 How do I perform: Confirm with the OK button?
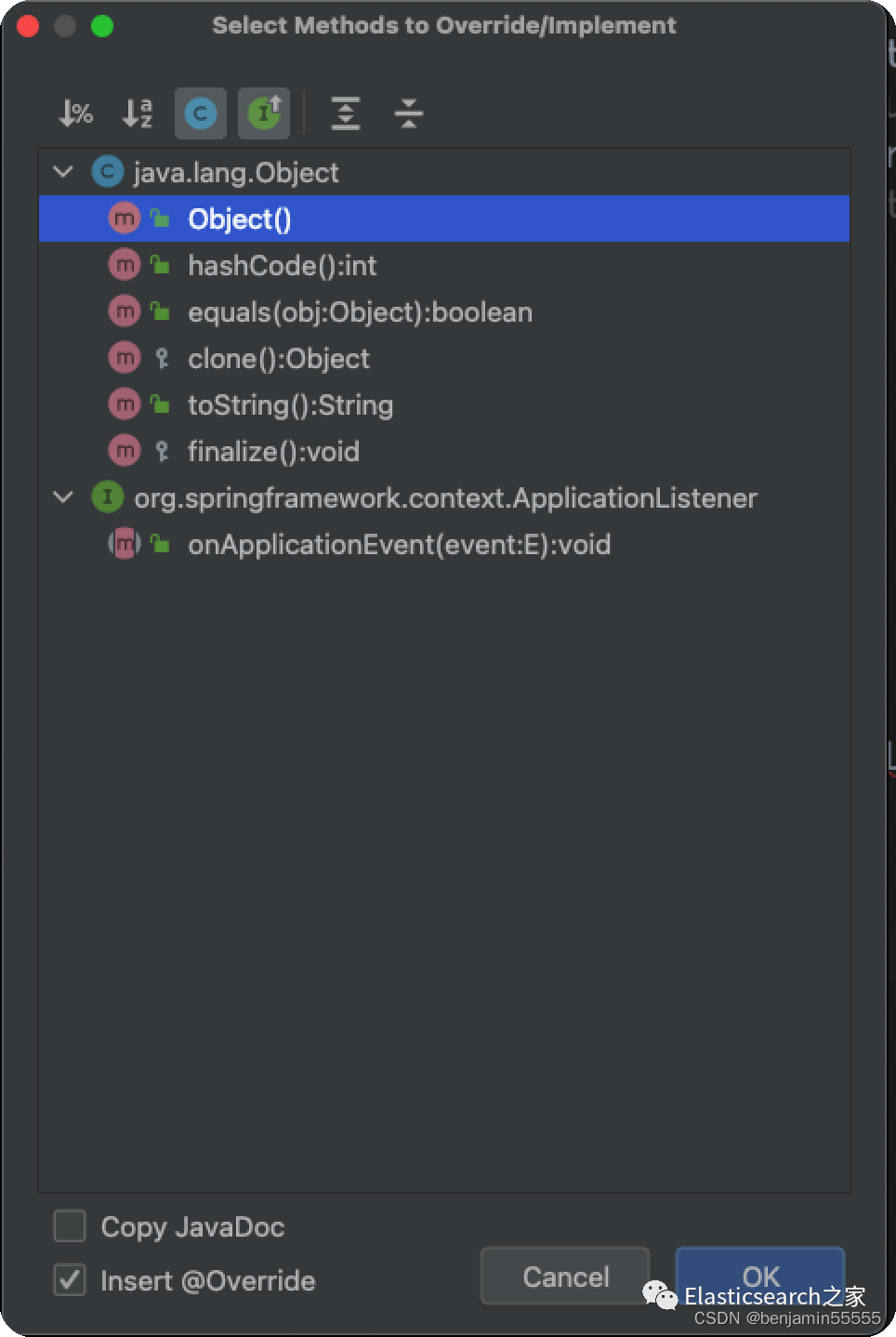click(x=759, y=1270)
